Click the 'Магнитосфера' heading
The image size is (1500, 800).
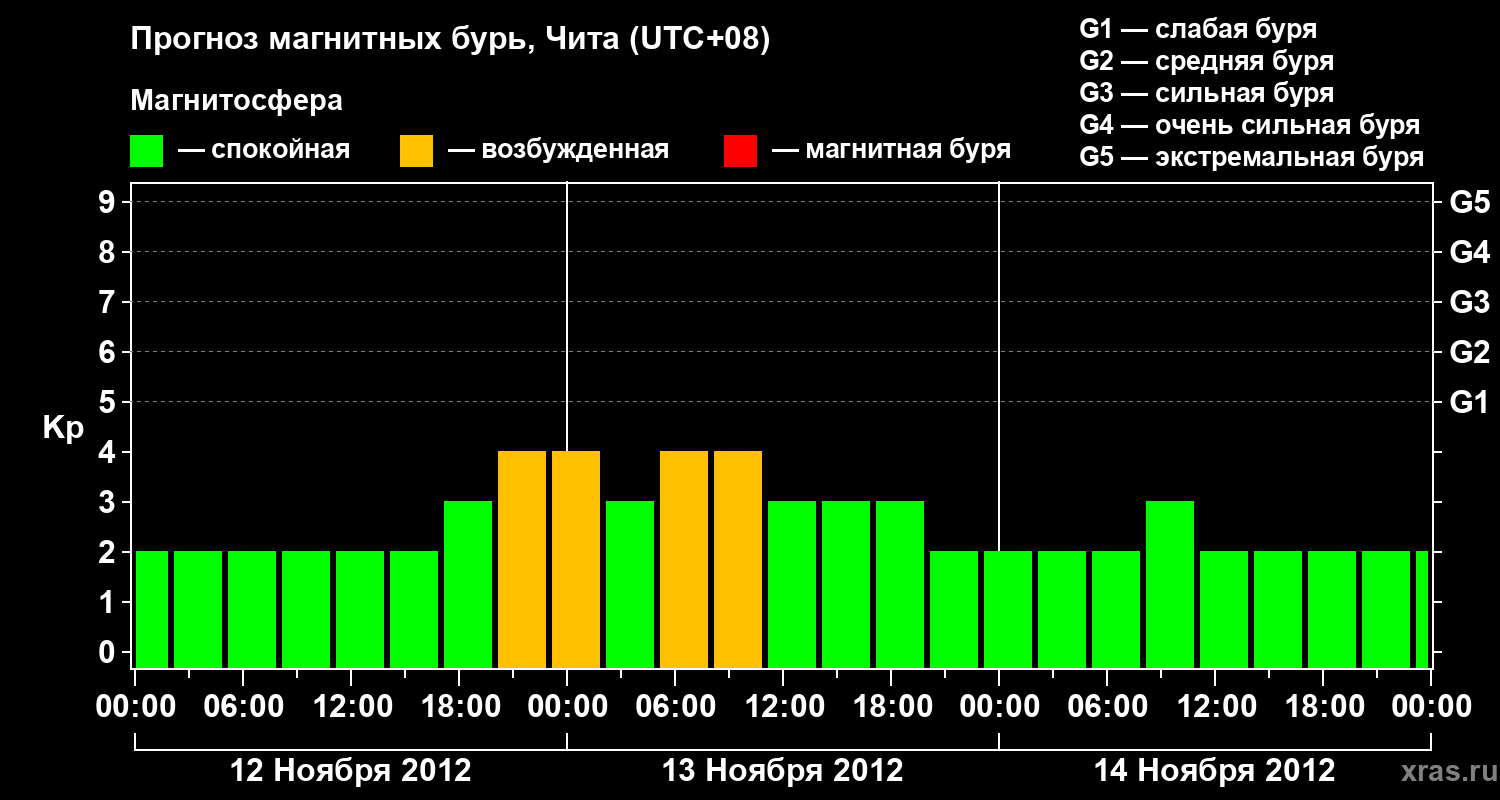(236, 101)
